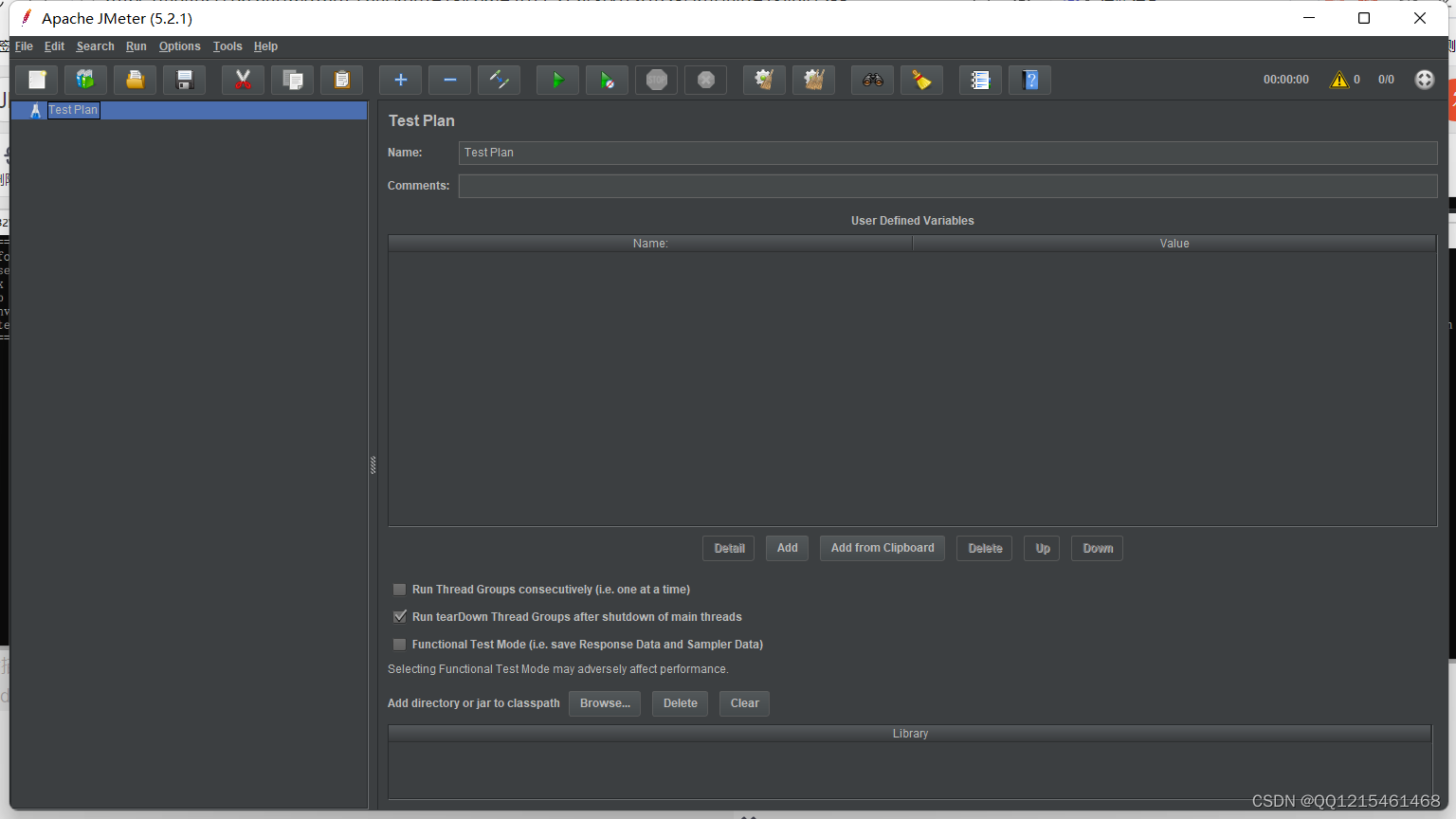
Task: Click the Name input field
Action: point(948,153)
